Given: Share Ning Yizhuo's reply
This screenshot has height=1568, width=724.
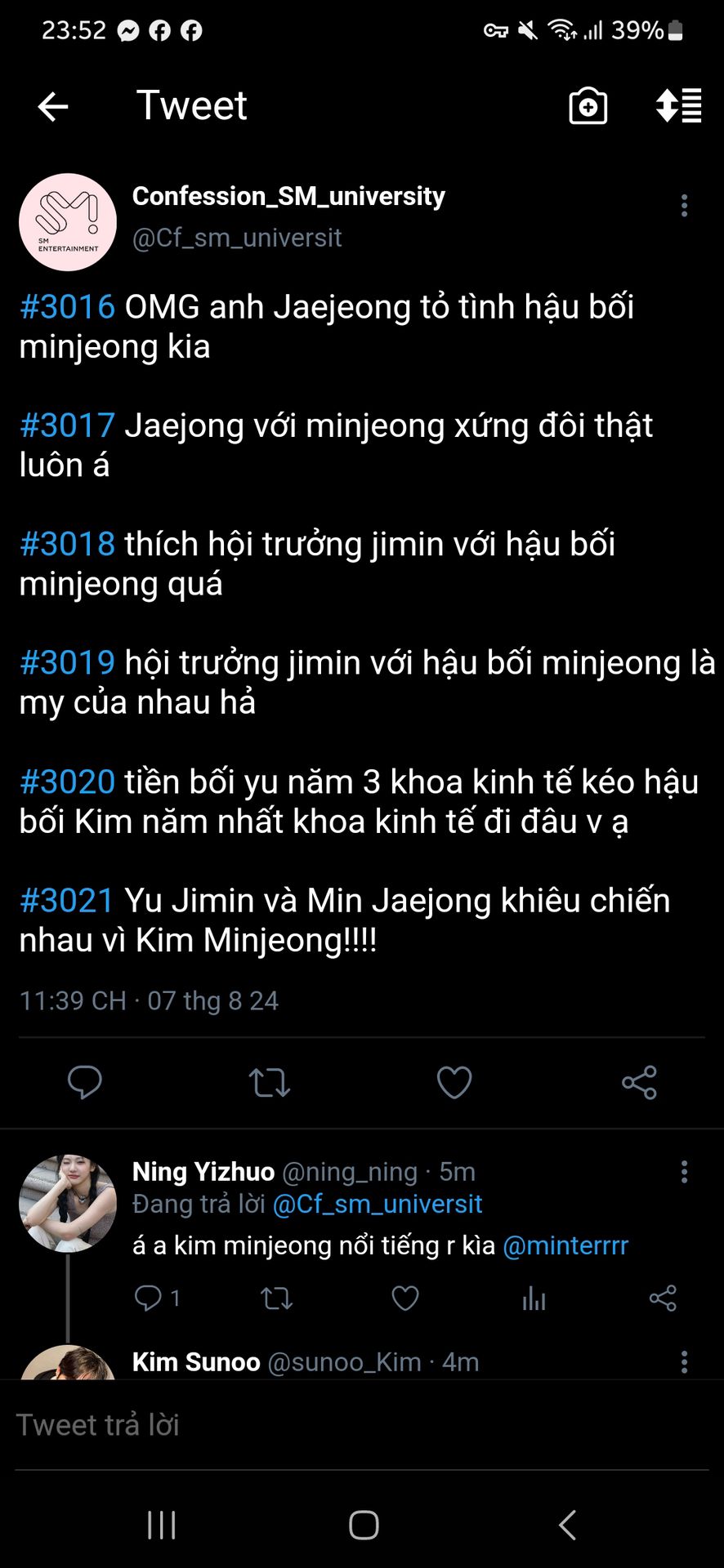Looking at the screenshot, I should pos(663,1298).
